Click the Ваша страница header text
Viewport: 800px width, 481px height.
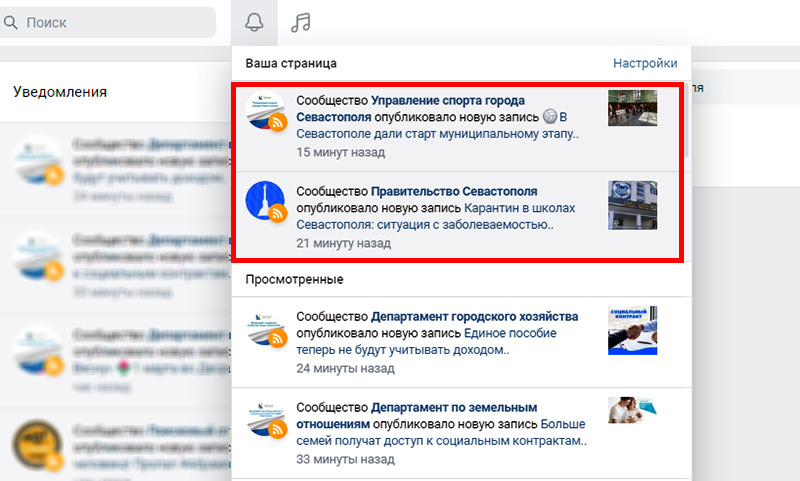click(x=291, y=63)
